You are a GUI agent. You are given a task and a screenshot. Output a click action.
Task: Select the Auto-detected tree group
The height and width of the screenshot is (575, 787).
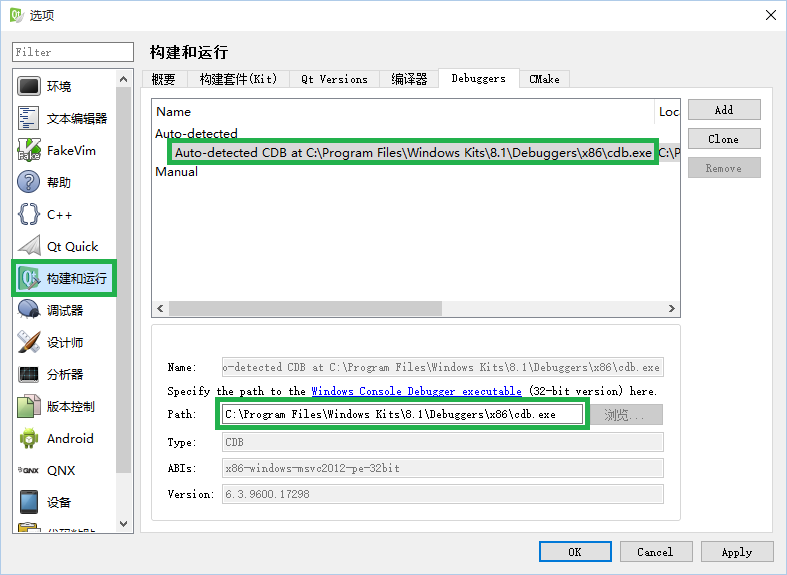point(196,133)
